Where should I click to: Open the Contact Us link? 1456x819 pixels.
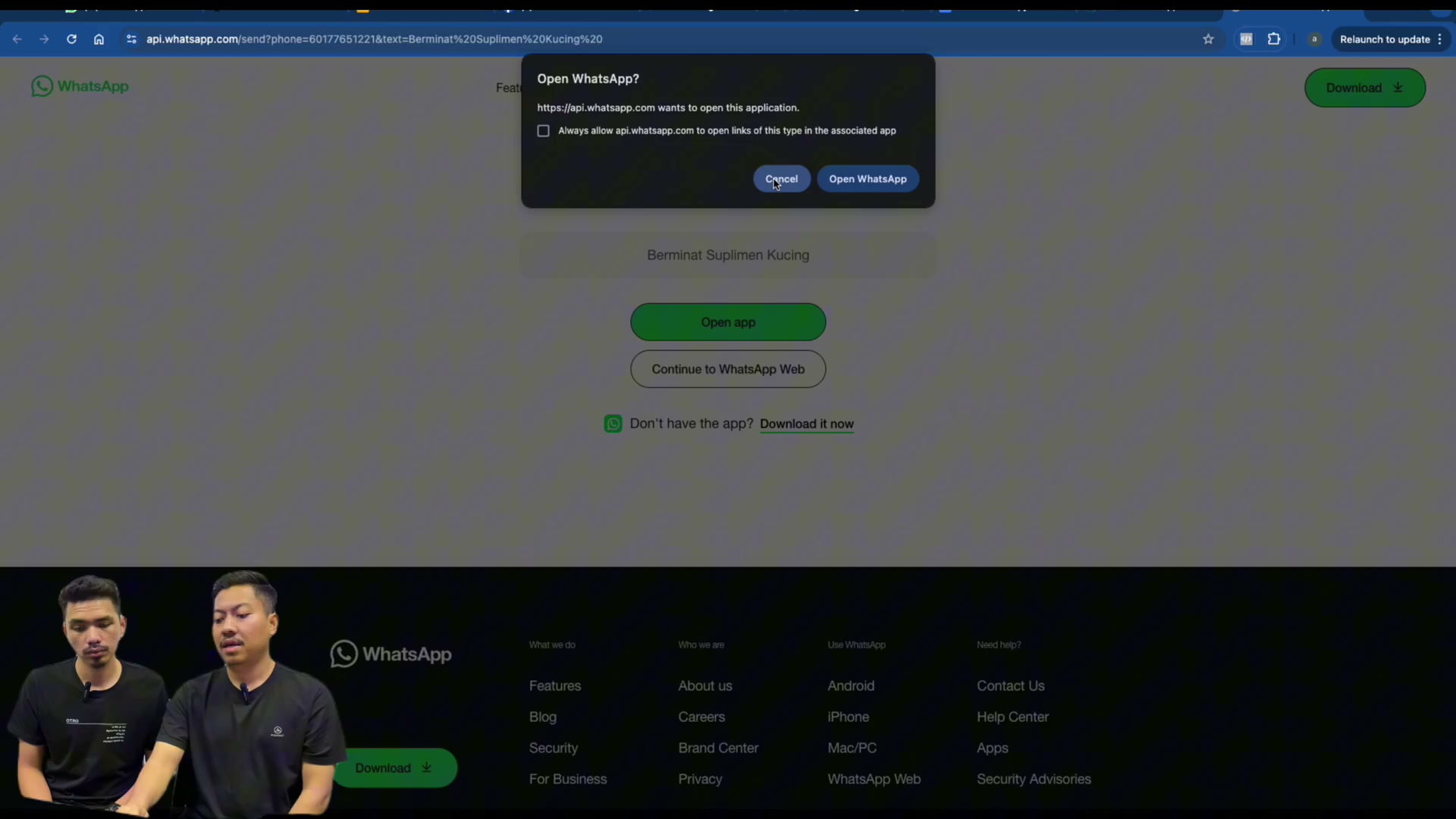(x=1011, y=686)
